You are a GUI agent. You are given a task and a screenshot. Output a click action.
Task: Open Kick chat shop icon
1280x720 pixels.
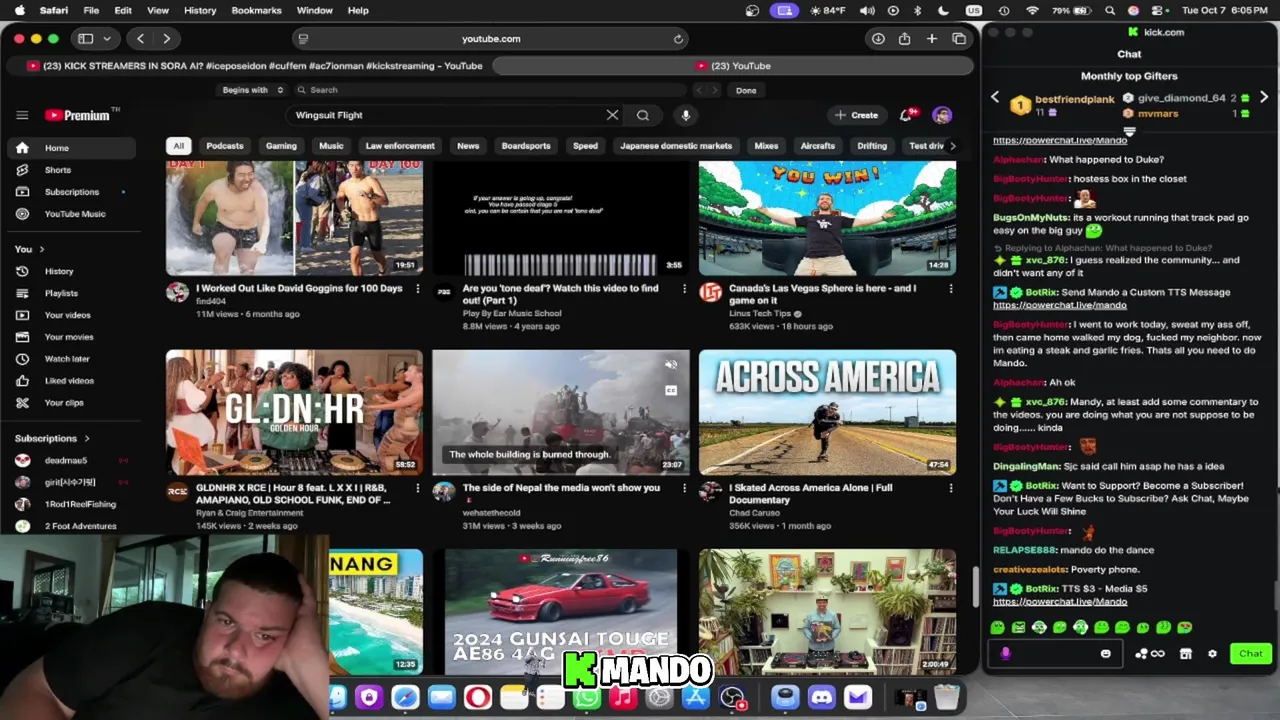pos(1186,654)
